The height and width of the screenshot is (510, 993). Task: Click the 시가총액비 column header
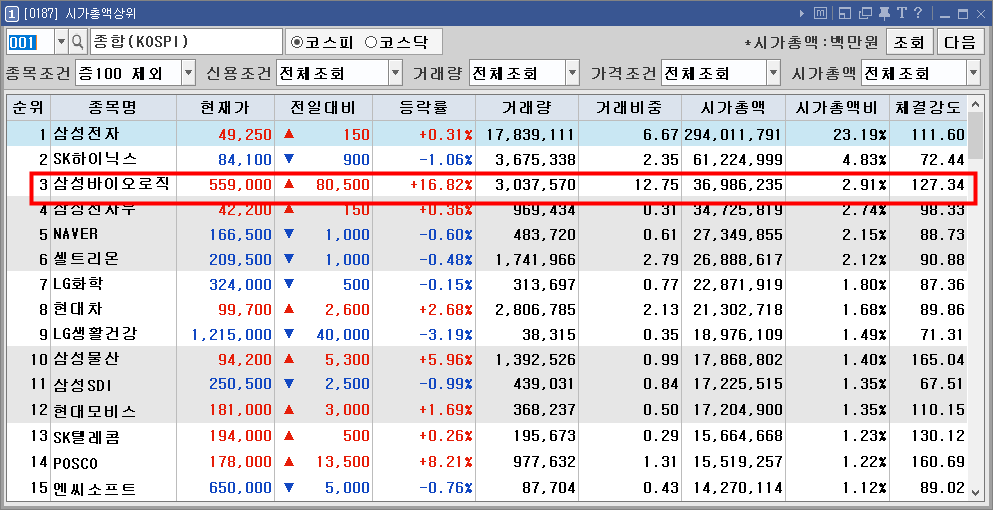click(837, 108)
